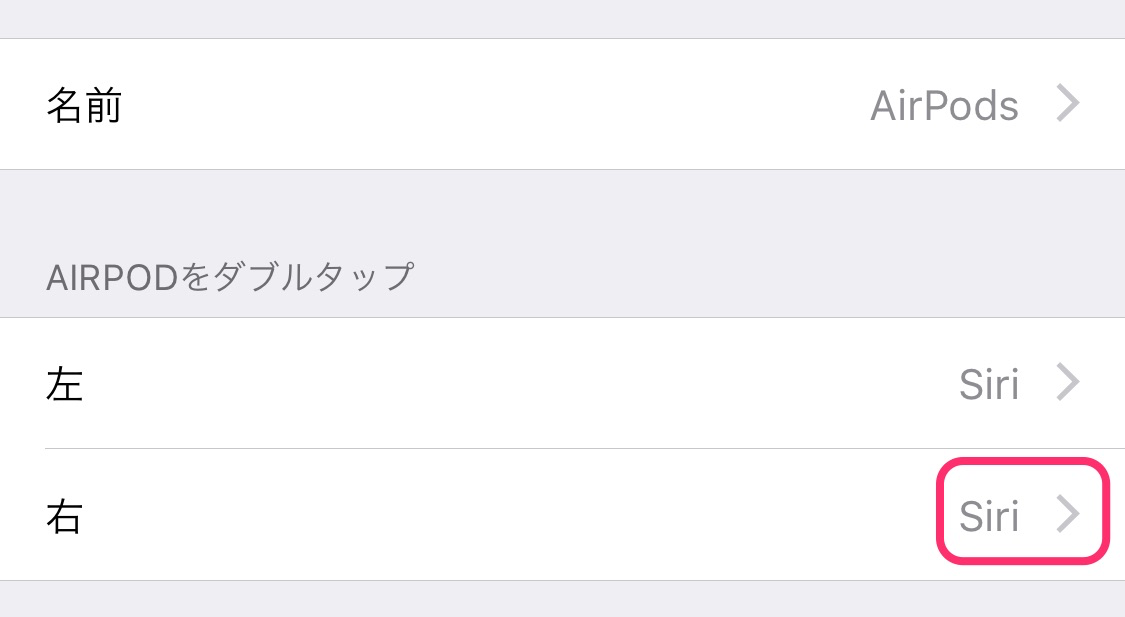Click inside the name settings row background
Screen dimensions: 1125x617
click(x=500, y=103)
